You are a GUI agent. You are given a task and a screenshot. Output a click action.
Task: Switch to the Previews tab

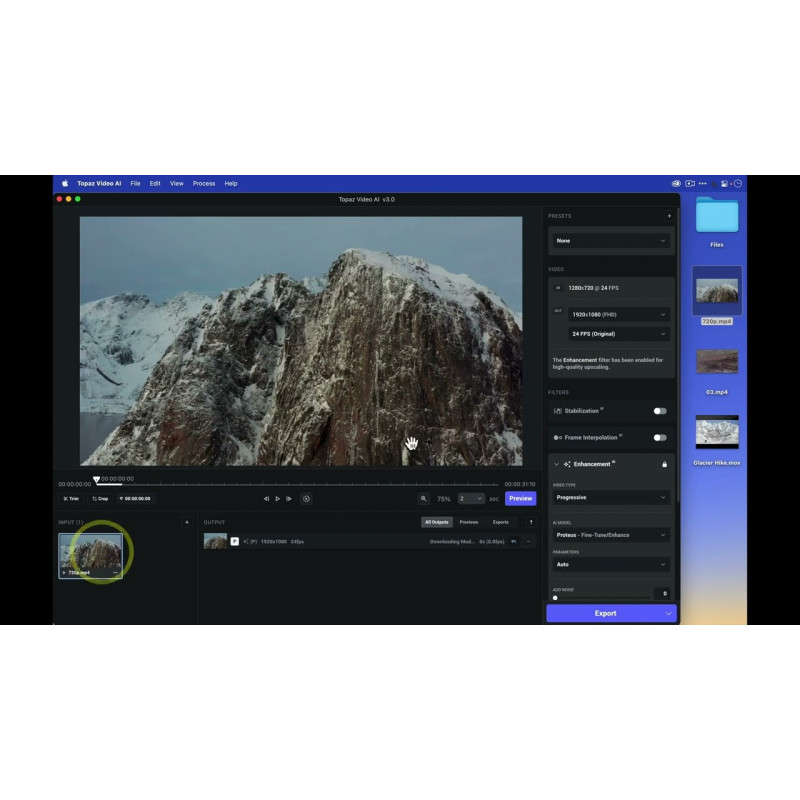click(x=468, y=522)
